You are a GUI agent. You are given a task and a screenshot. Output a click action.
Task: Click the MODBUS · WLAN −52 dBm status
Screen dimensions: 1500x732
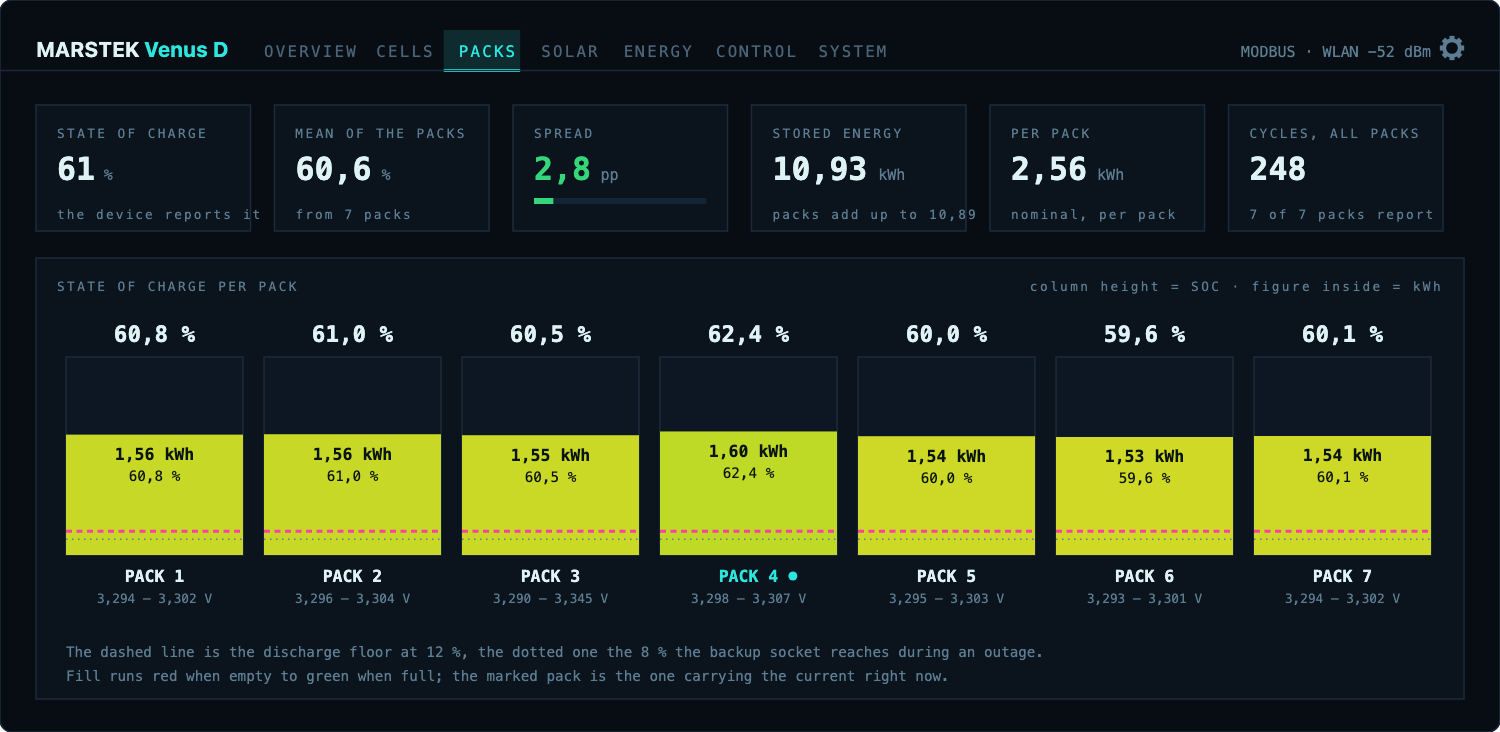point(1336,51)
